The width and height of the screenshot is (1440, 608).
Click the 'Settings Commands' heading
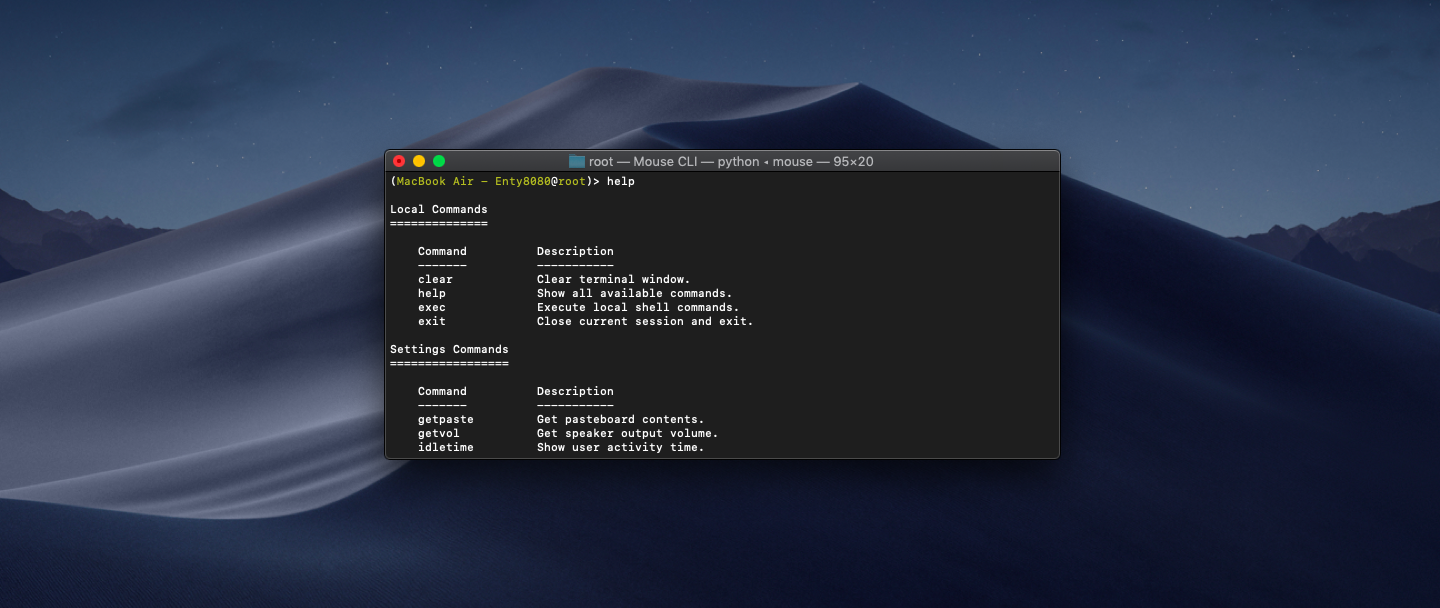click(449, 349)
